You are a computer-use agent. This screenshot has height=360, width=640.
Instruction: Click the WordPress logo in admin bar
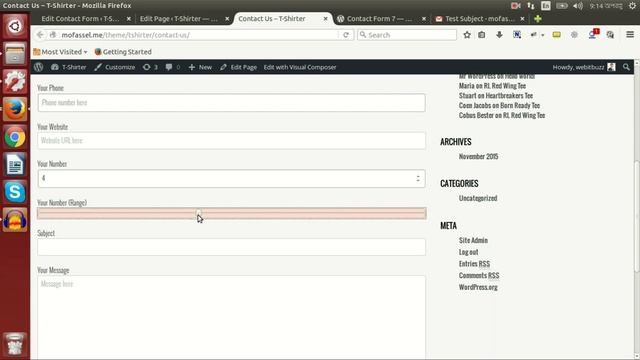[38, 67]
